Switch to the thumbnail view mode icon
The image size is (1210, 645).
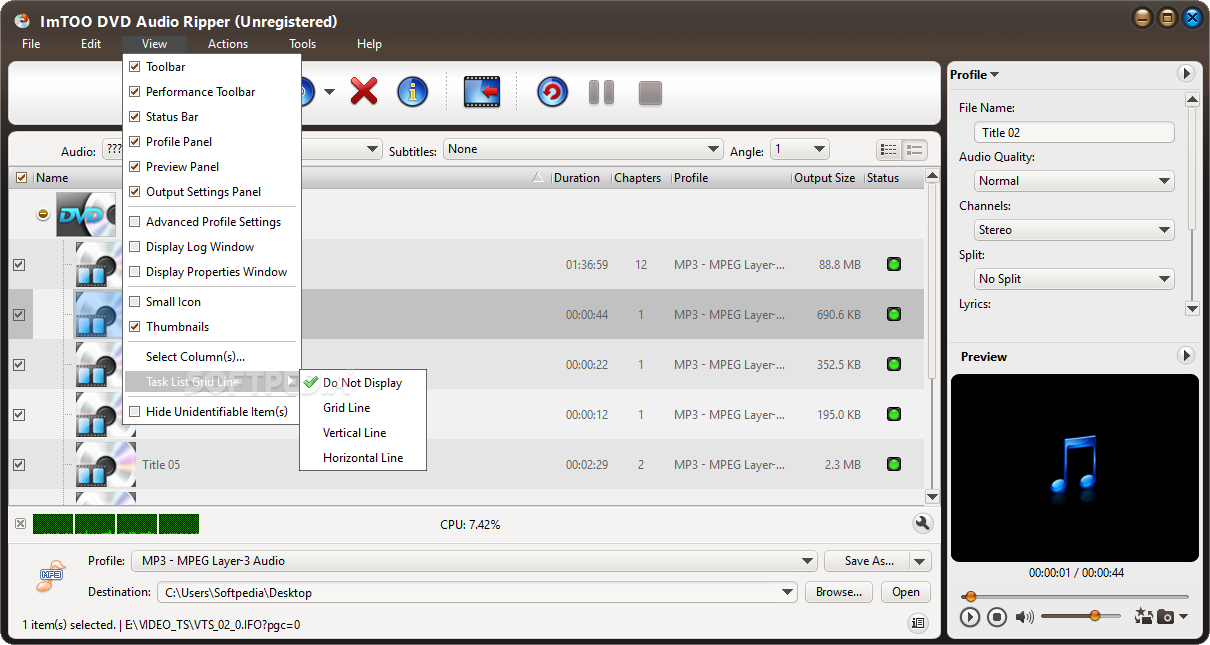click(x=914, y=150)
